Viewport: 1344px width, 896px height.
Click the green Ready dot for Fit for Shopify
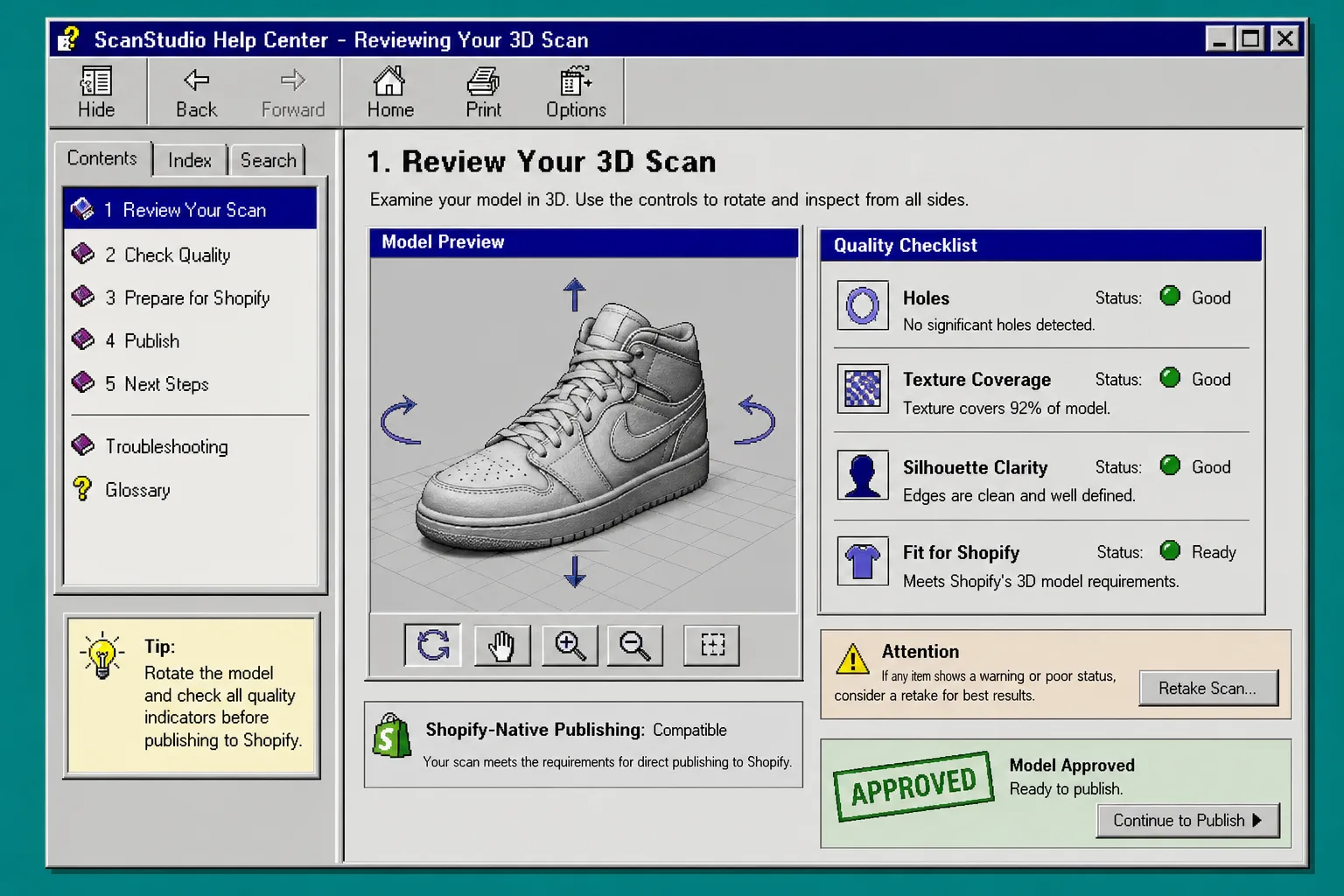point(1170,549)
